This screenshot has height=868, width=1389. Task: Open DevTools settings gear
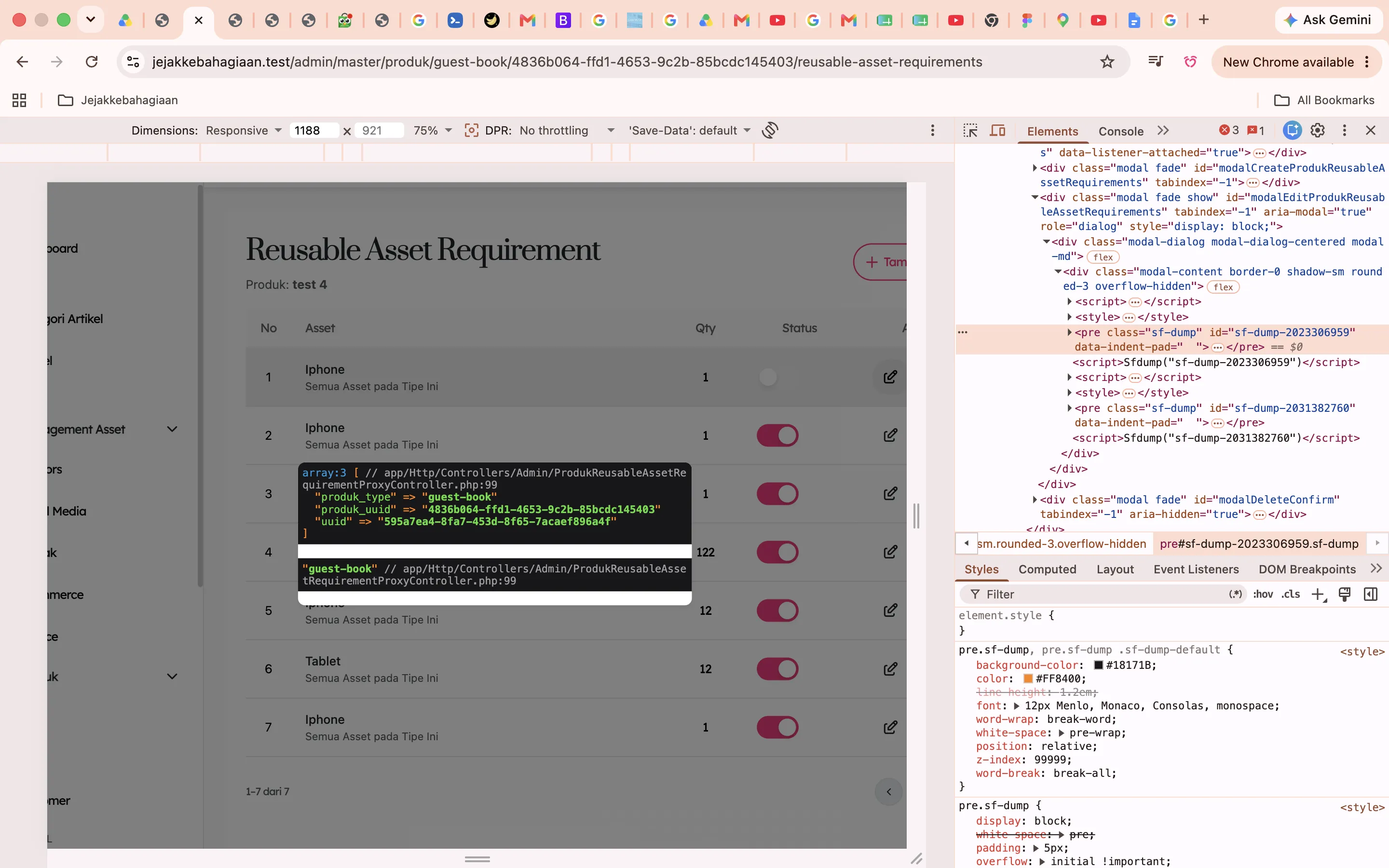(1318, 130)
